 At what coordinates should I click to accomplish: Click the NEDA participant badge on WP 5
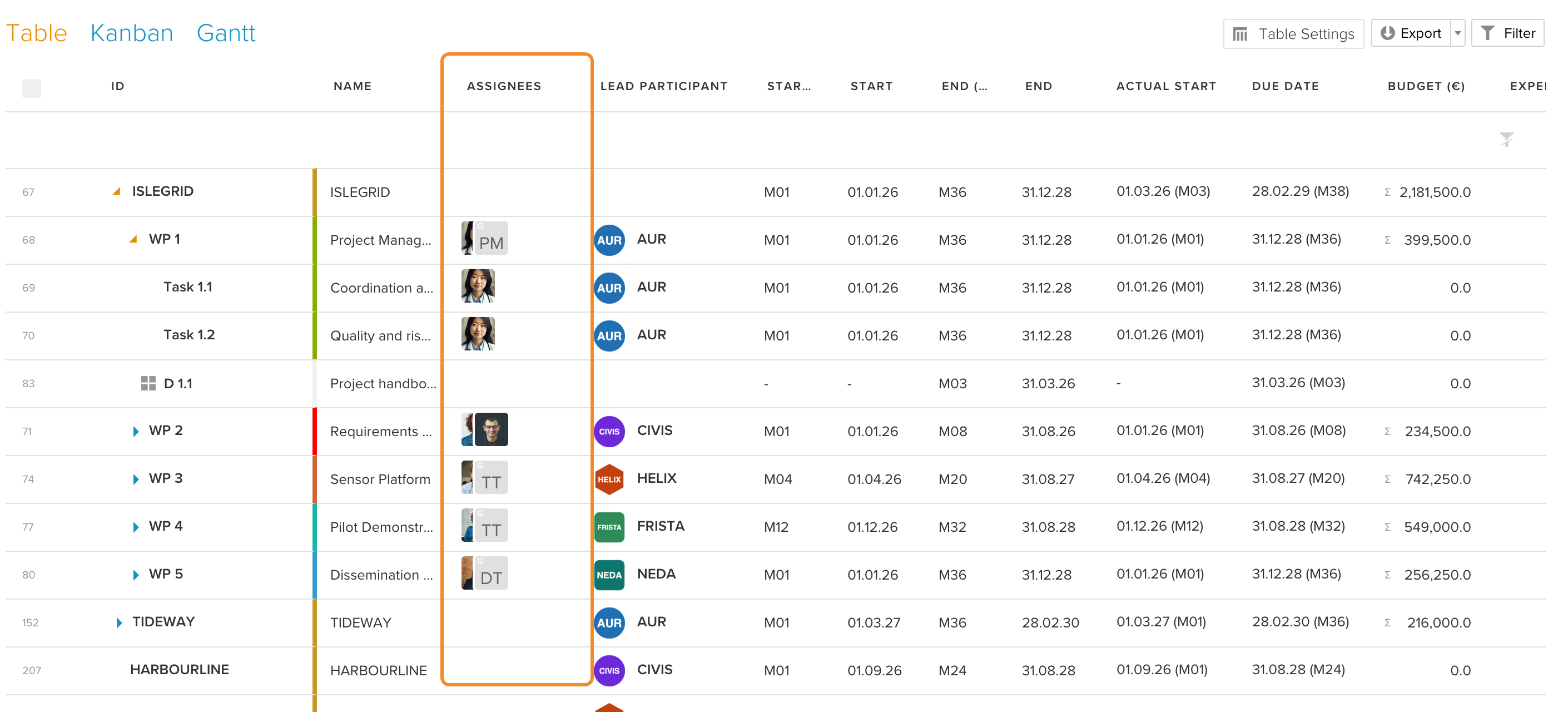[609, 575]
